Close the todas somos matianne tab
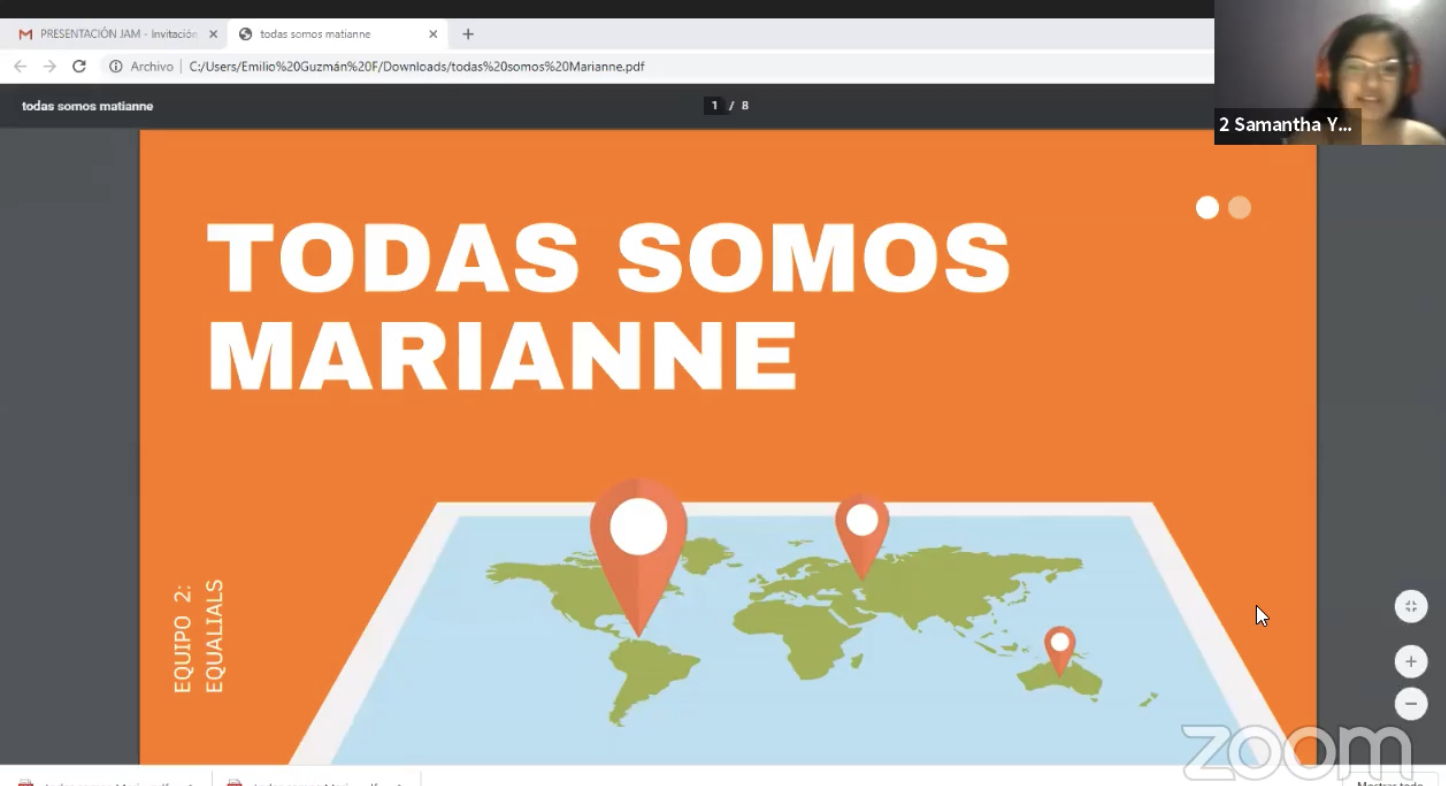This screenshot has width=1446, height=786. (x=433, y=34)
